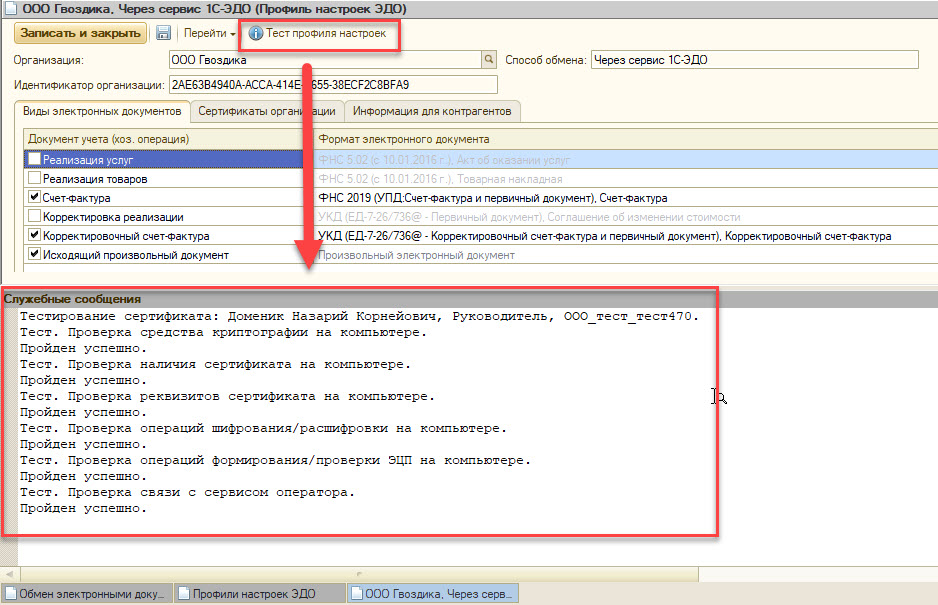Uncheck the Счет-фактура checkbox
Viewport: 938px width, 605px height.
tap(35, 197)
